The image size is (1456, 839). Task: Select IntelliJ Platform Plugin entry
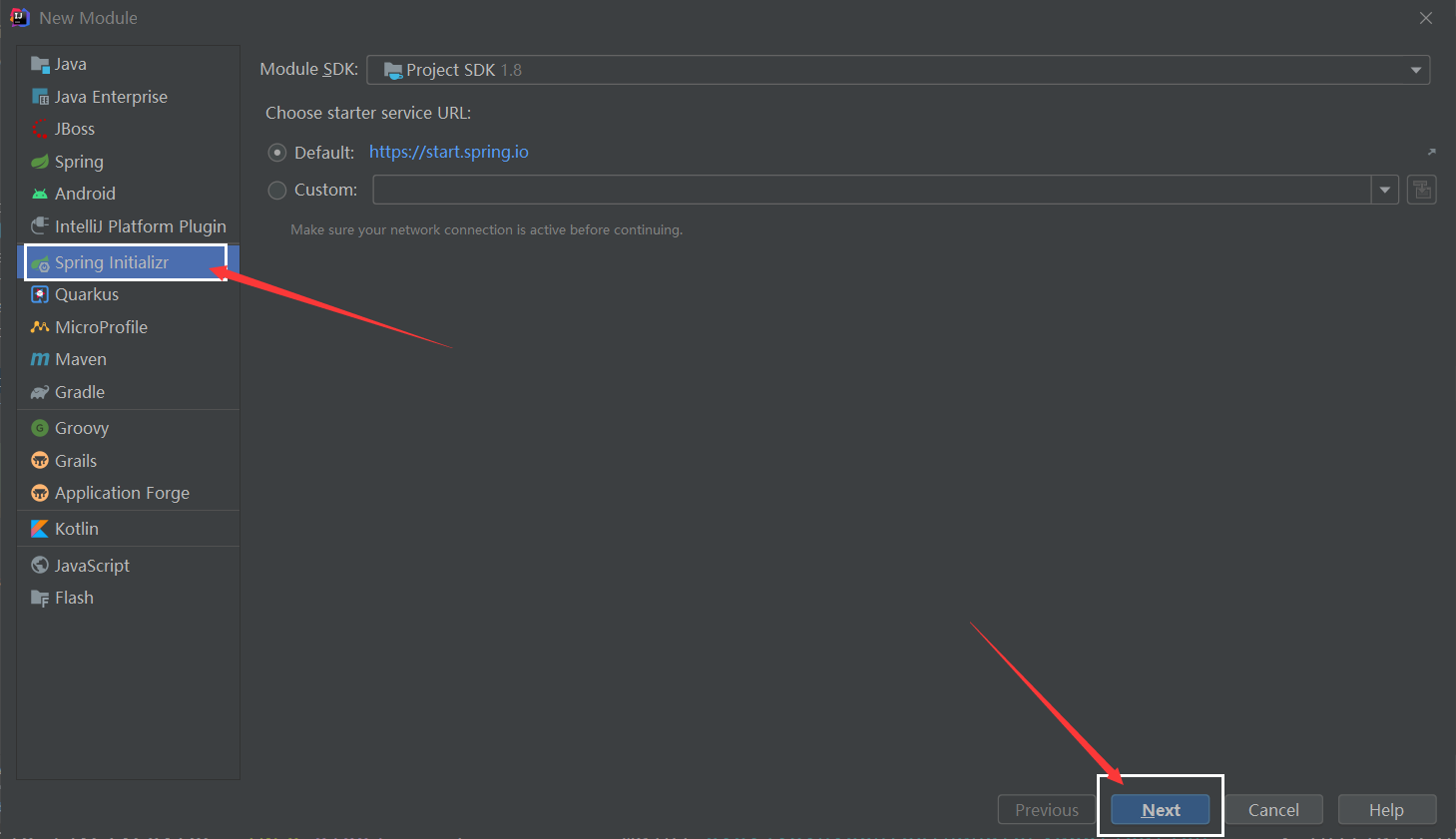tap(129, 226)
